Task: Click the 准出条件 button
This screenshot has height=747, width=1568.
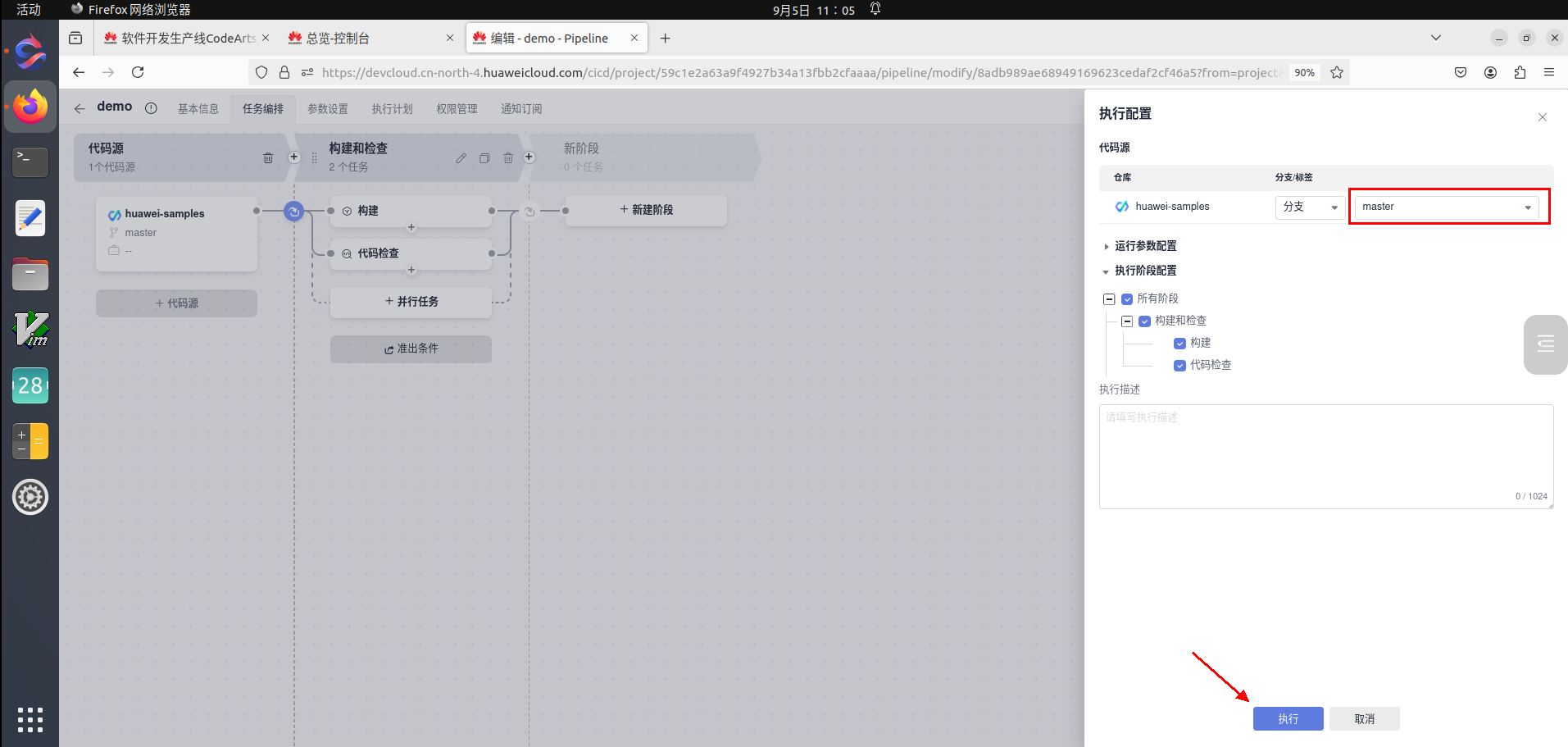Action: pos(411,348)
